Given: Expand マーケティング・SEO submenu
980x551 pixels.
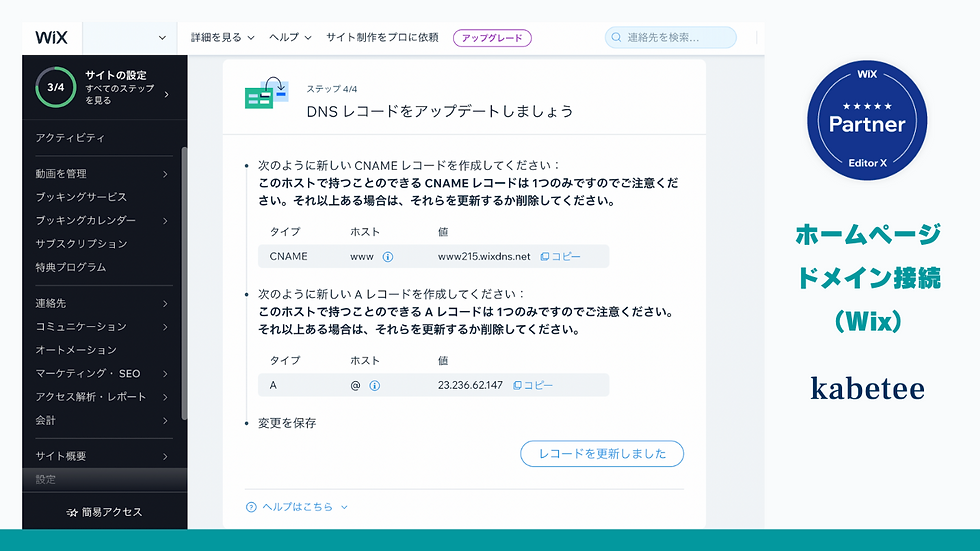Looking at the screenshot, I should coord(165,374).
